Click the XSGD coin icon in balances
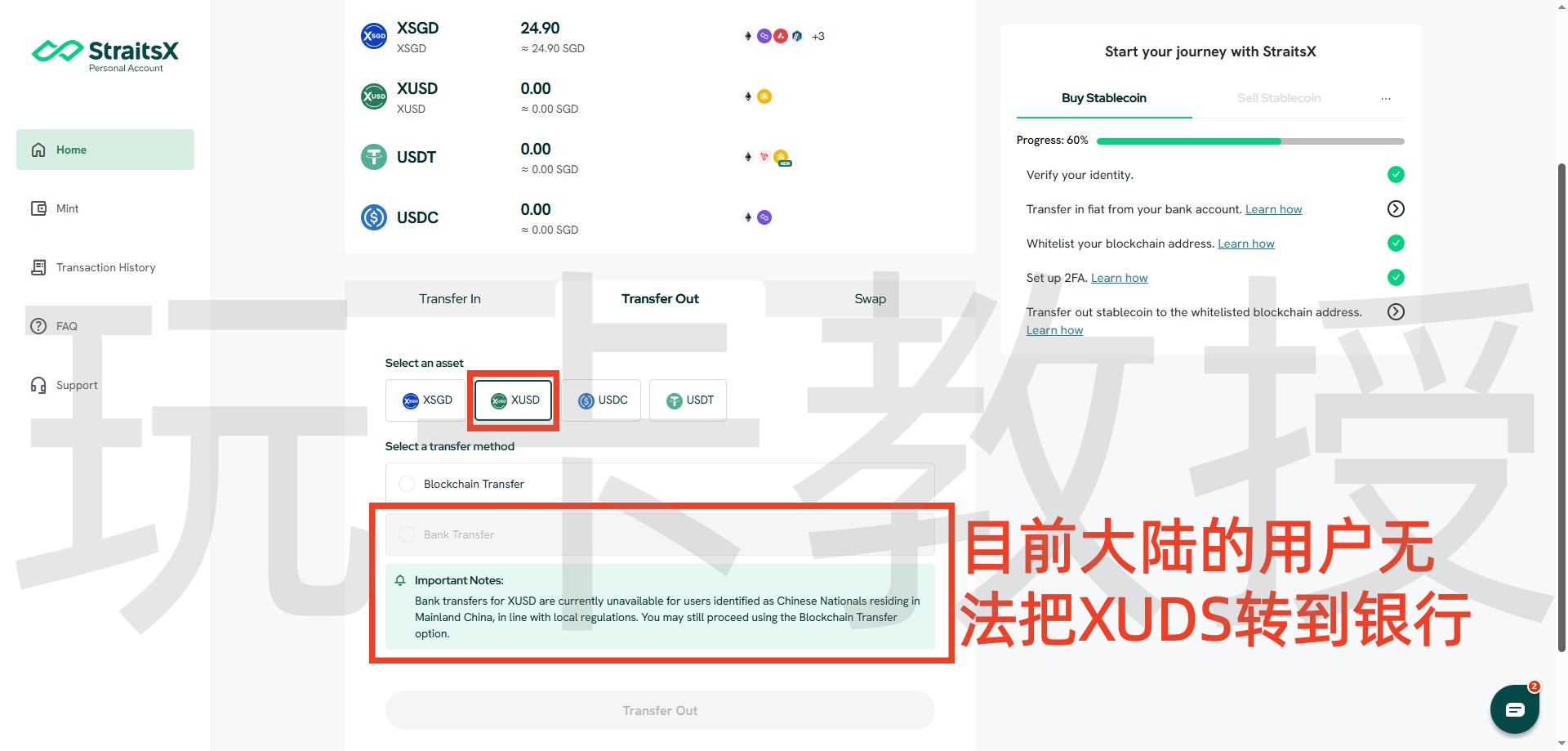1568x751 pixels. [374, 36]
